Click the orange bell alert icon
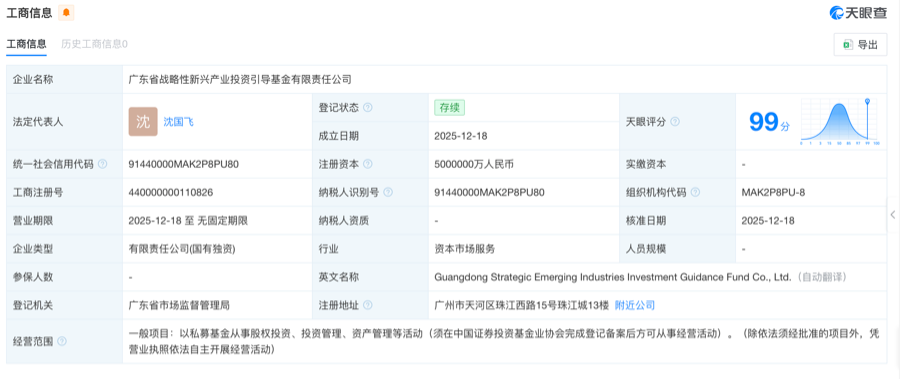The width and height of the screenshot is (900, 379). click(x=66, y=12)
